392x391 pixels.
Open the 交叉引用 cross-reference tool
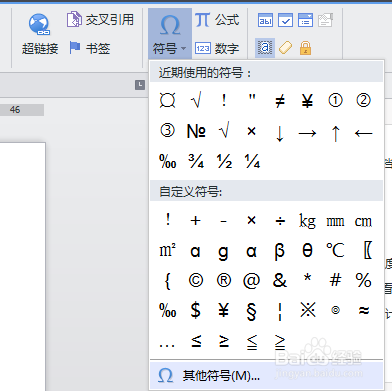[100, 20]
